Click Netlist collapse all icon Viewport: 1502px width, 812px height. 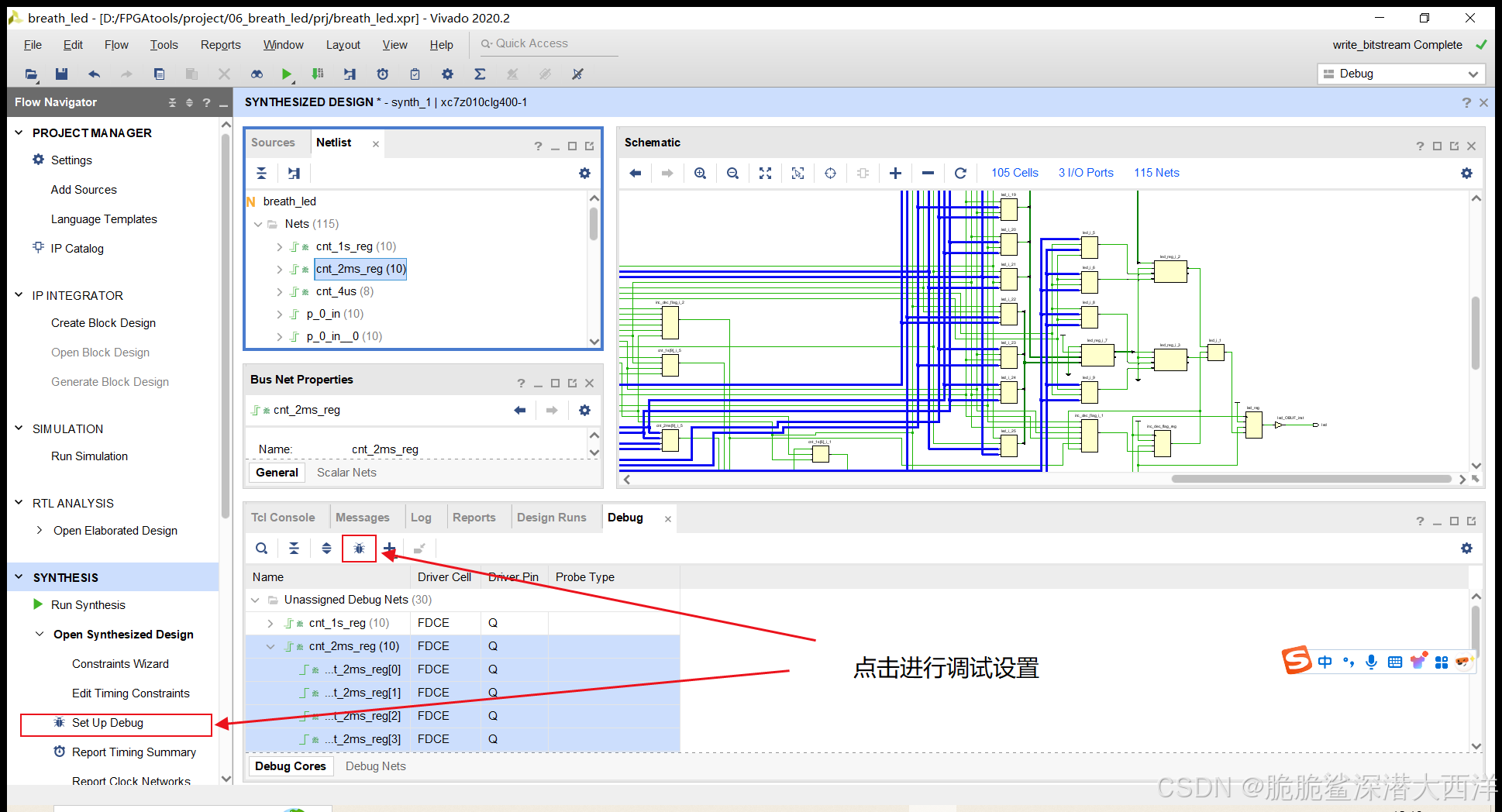coord(261,173)
